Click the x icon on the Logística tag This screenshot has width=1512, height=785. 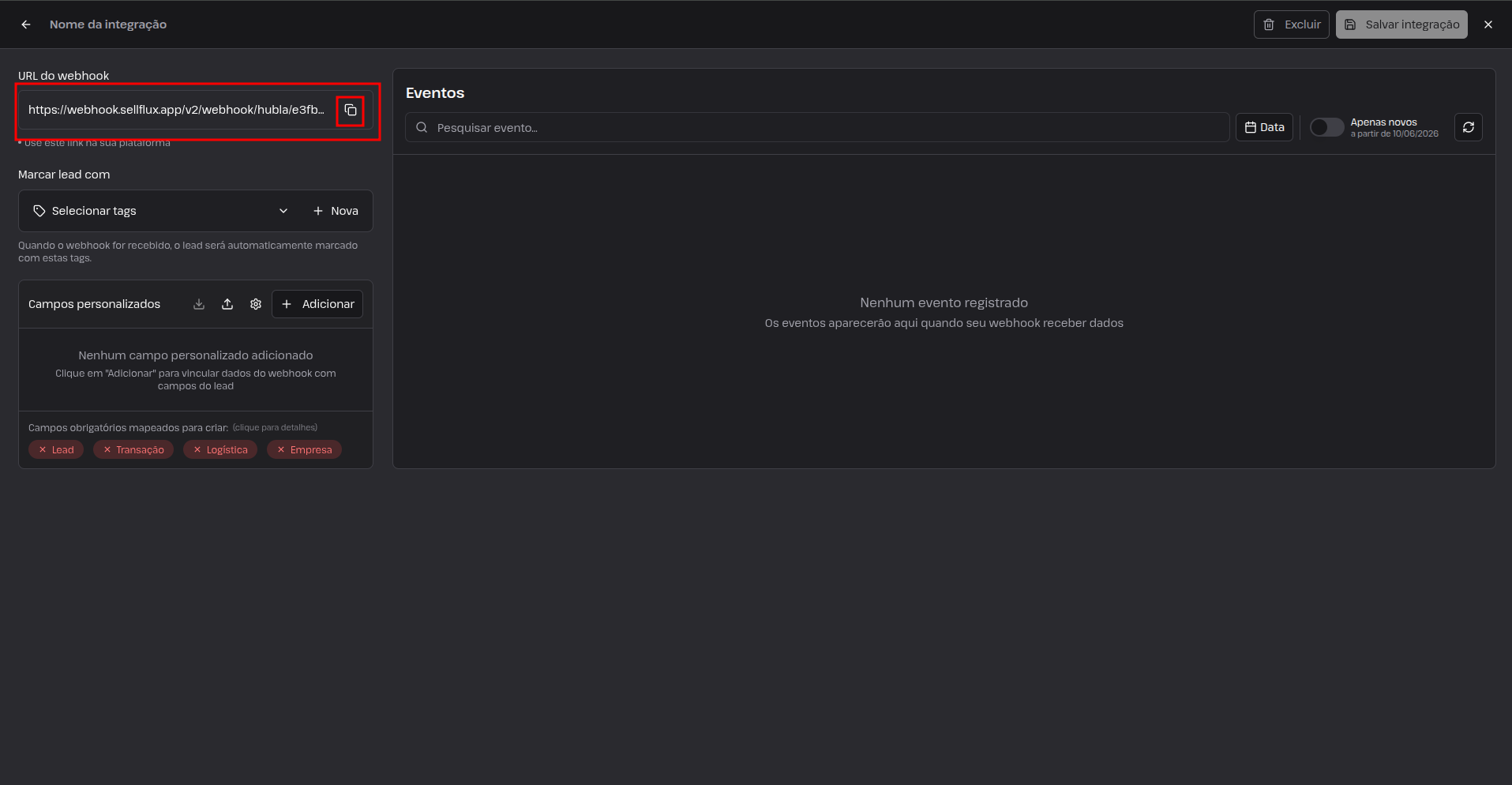pos(197,449)
